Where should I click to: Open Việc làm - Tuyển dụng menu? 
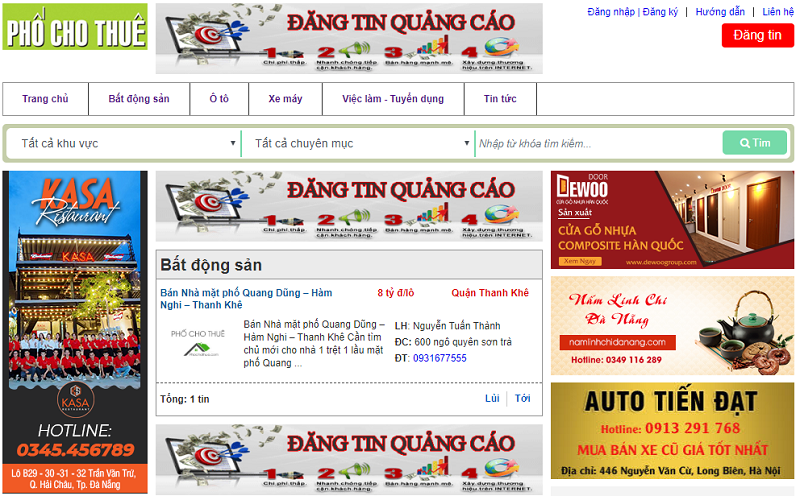click(393, 99)
